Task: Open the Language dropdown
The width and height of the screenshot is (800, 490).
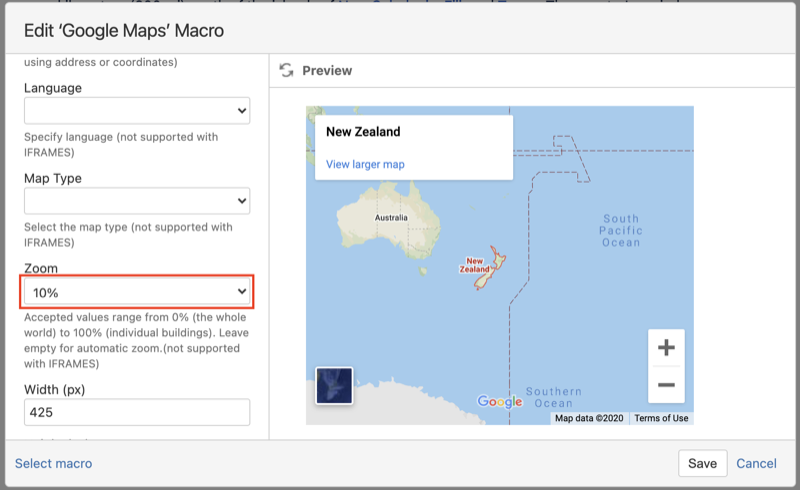Action: [x=137, y=110]
